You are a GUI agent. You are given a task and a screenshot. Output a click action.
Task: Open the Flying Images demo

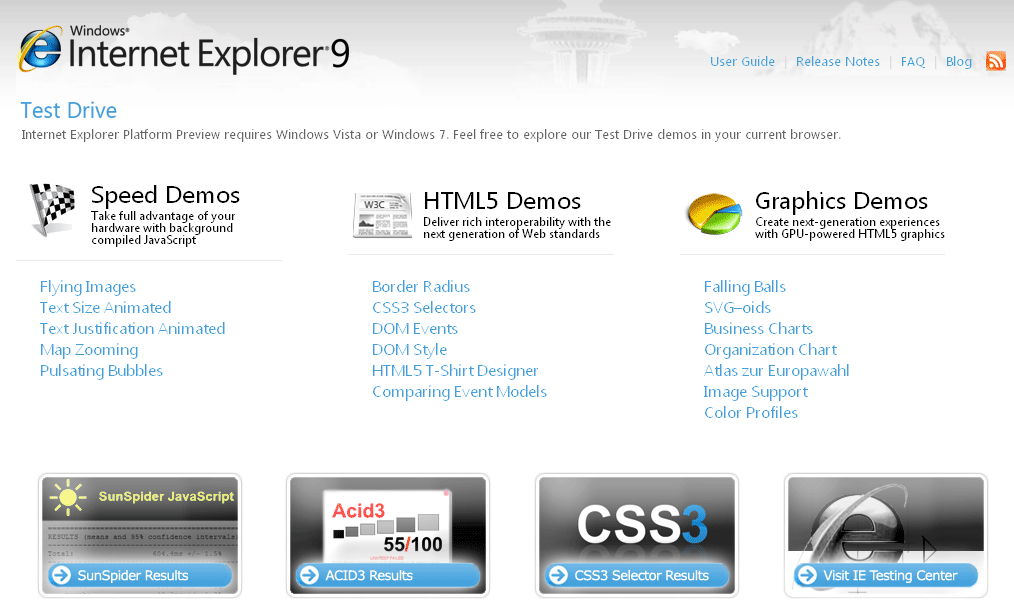coord(88,287)
